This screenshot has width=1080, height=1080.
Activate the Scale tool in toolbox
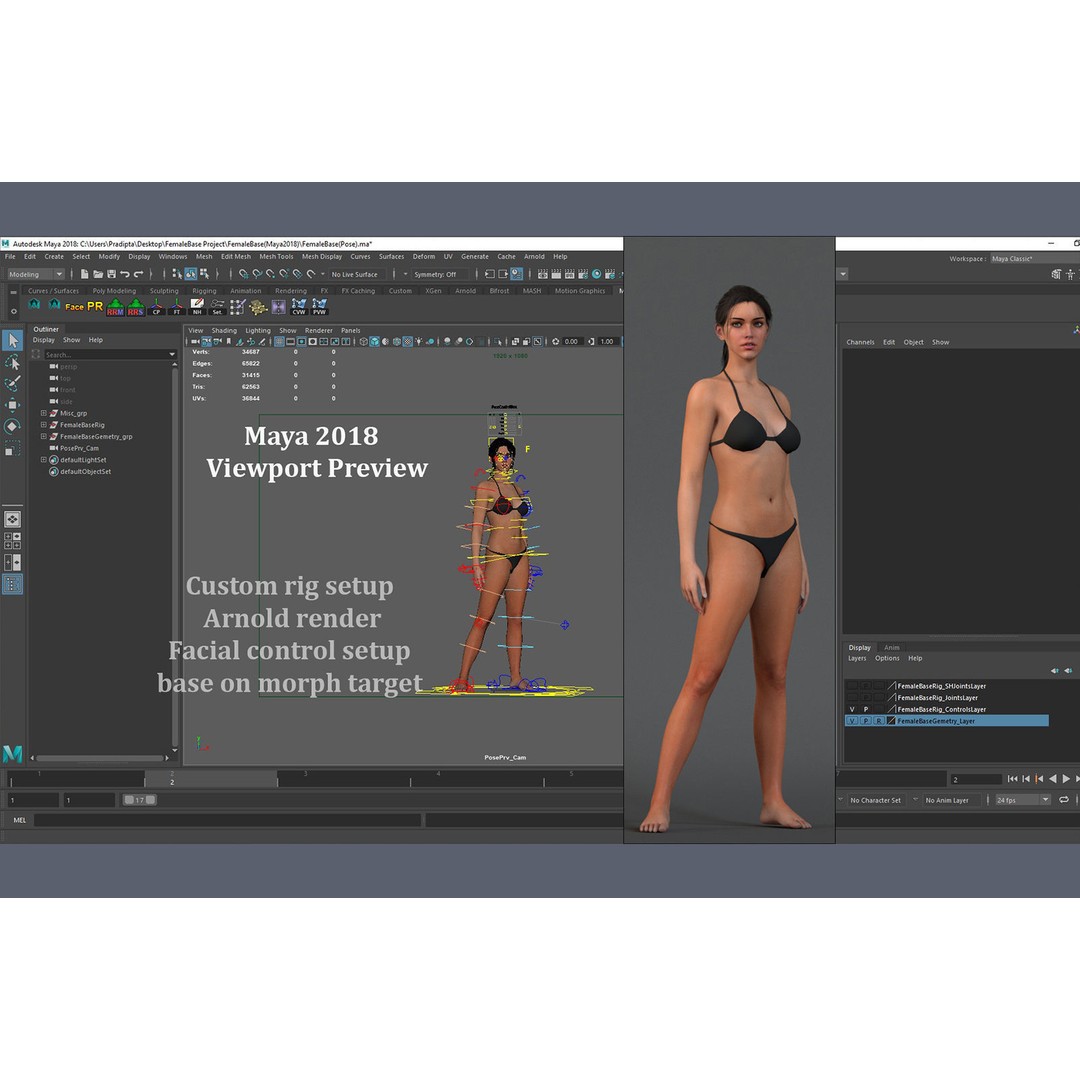(x=13, y=448)
